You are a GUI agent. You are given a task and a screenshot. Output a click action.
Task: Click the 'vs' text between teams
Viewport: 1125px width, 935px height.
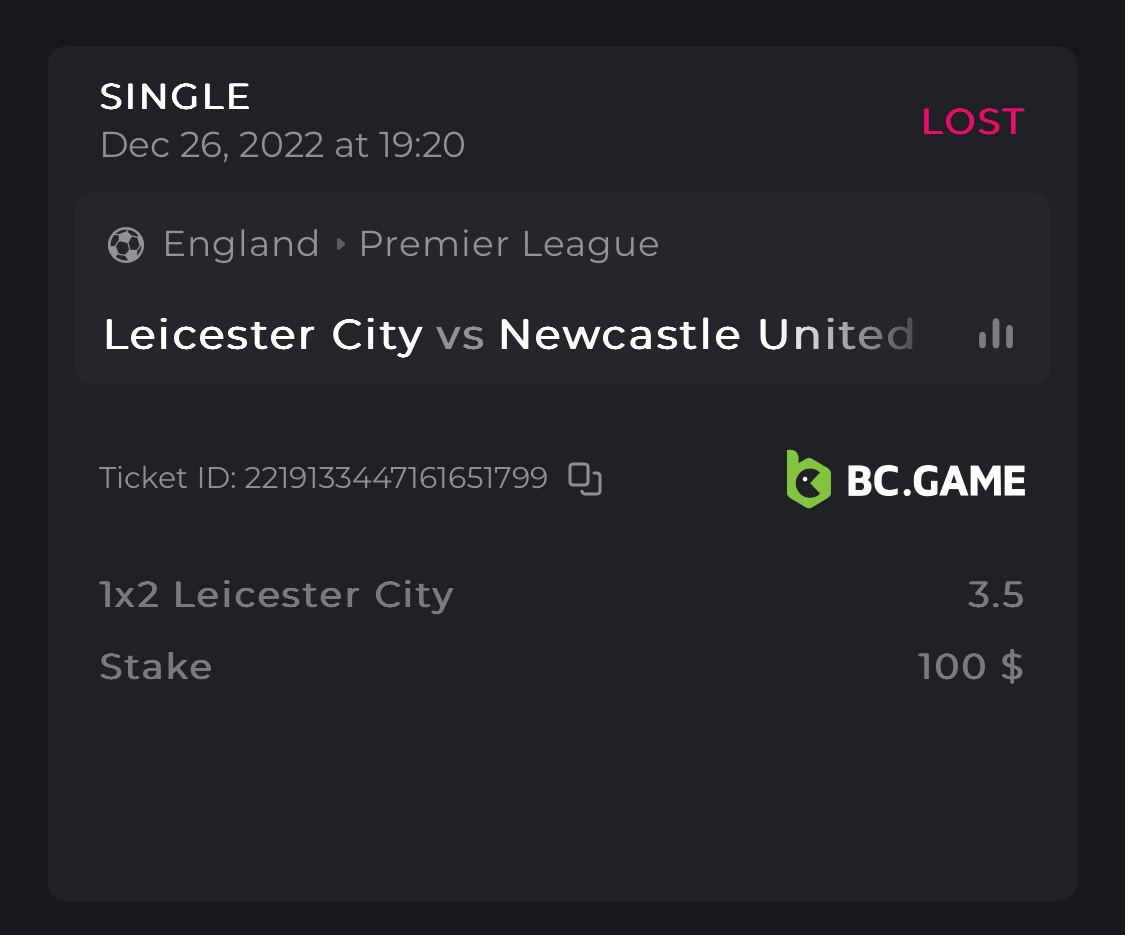pyautogui.click(x=460, y=335)
